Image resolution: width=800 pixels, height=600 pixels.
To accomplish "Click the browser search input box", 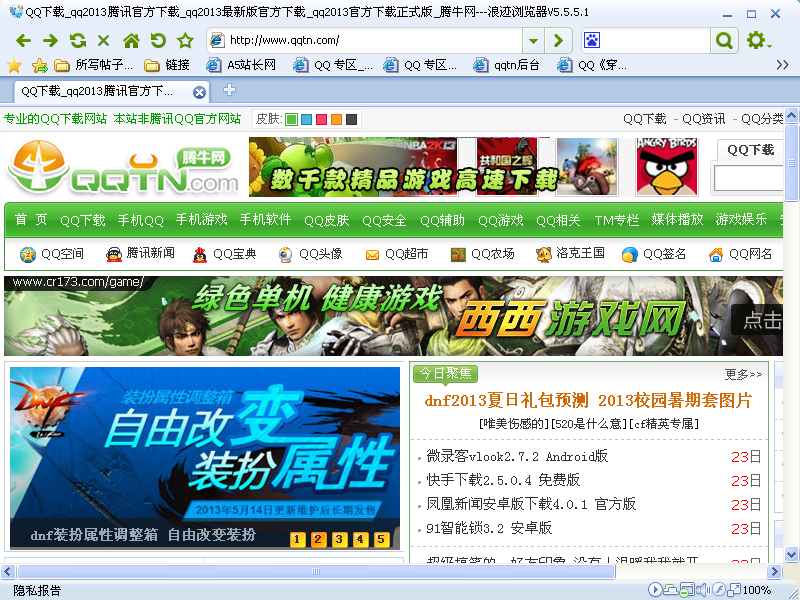I will coord(655,40).
